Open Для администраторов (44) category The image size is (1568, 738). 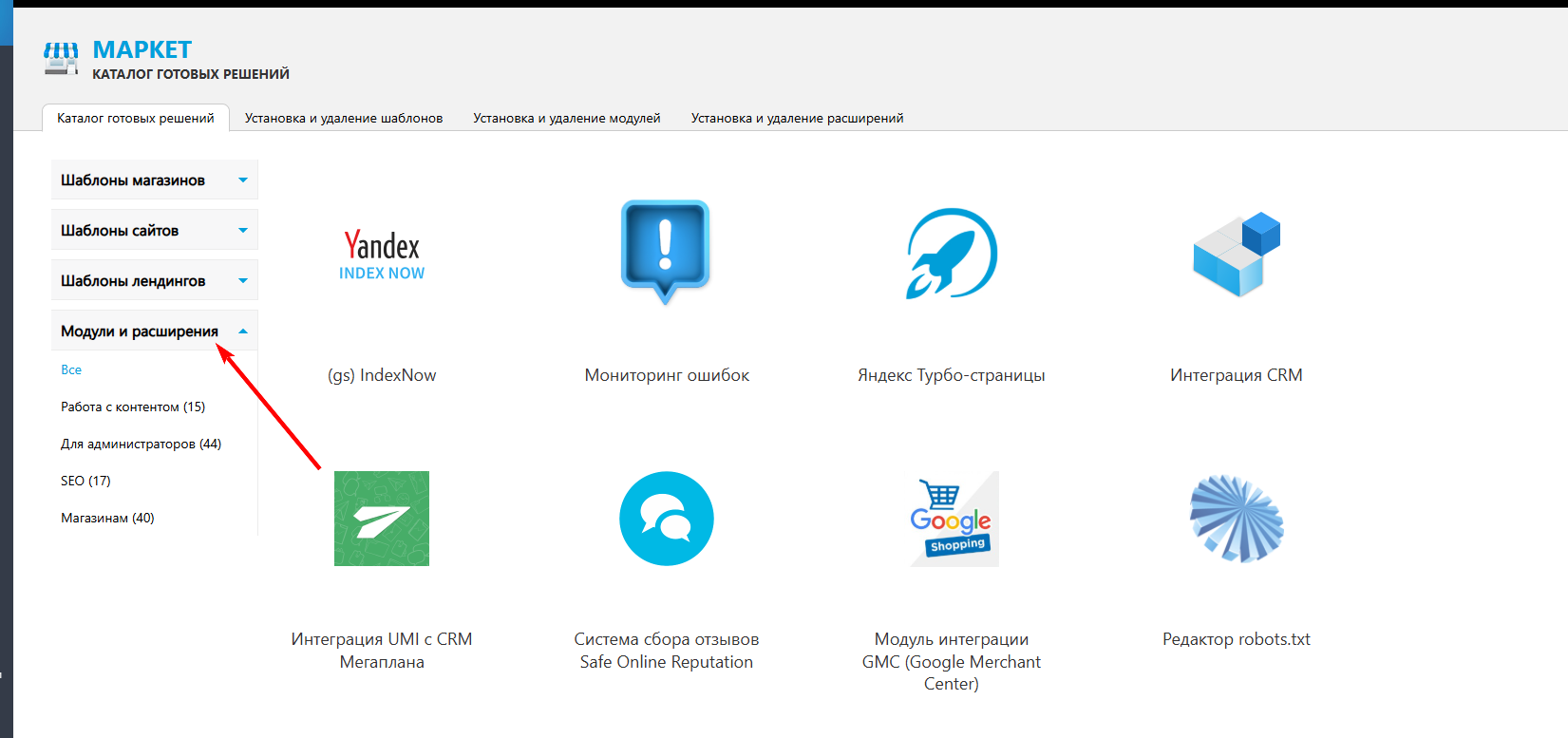141,445
